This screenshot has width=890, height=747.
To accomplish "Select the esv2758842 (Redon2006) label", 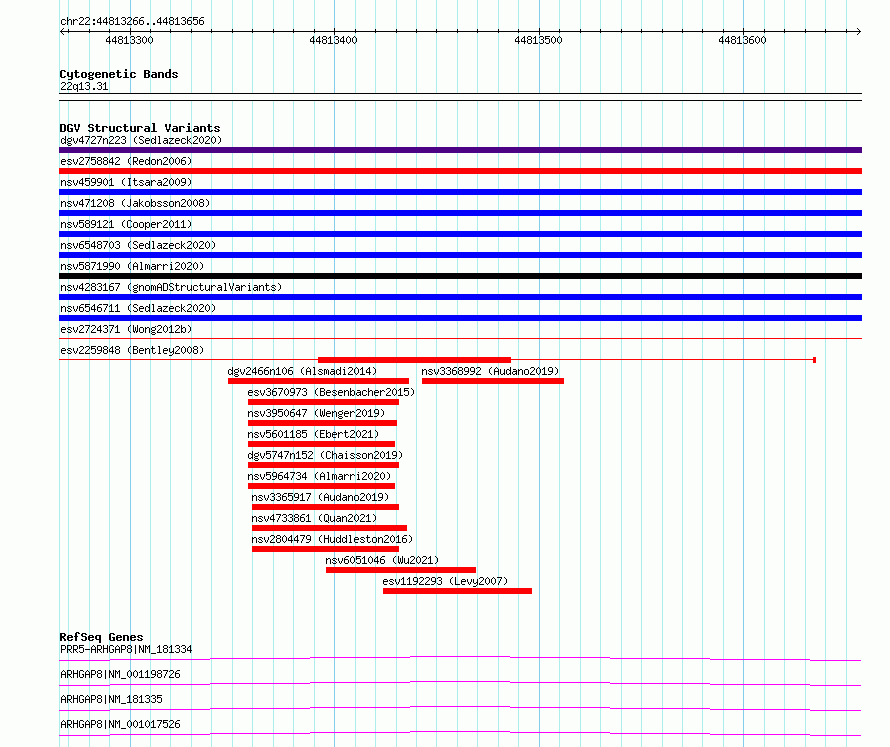I will (126, 161).
